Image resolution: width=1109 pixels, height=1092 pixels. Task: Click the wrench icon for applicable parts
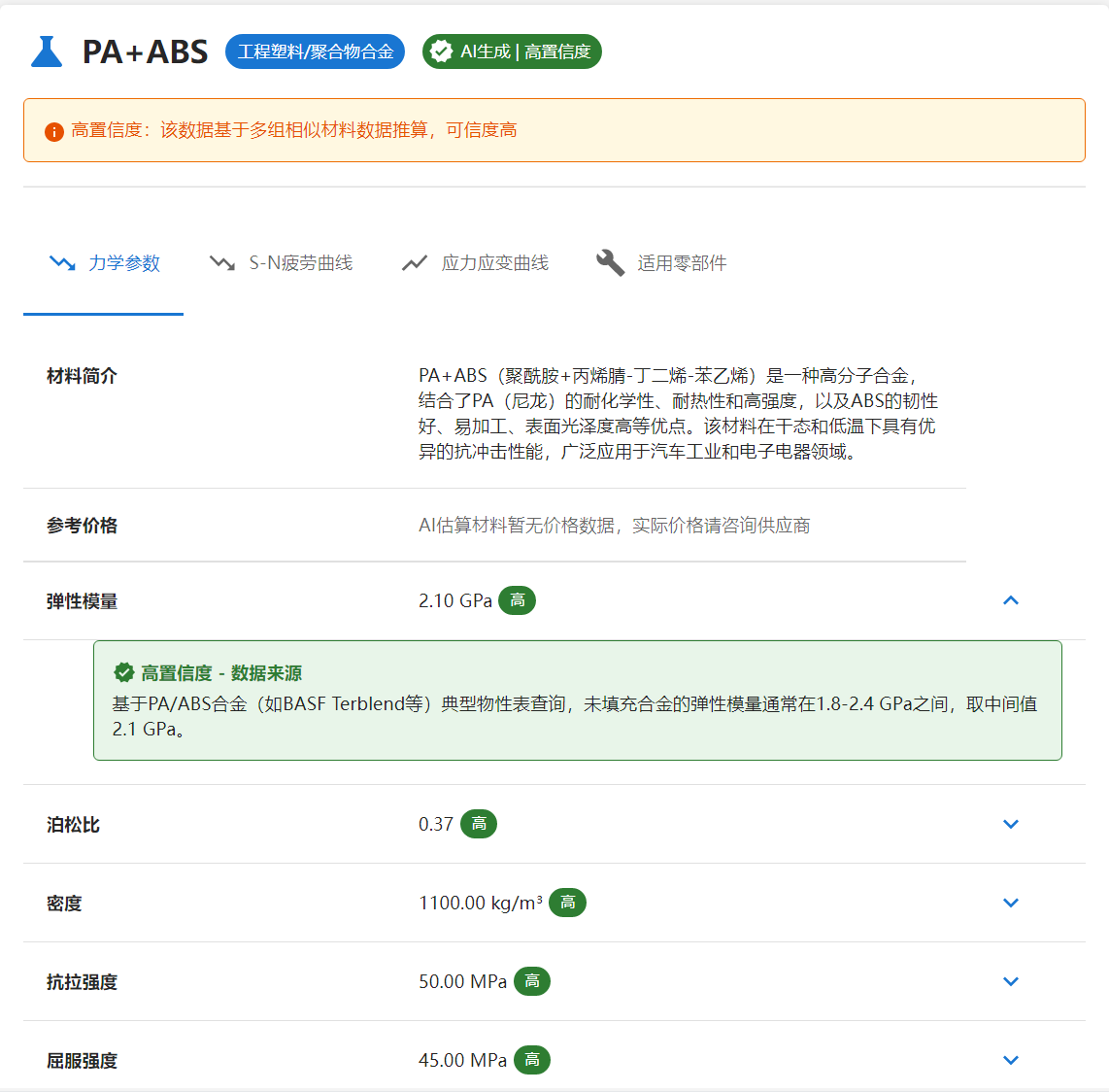(x=610, y=263)
